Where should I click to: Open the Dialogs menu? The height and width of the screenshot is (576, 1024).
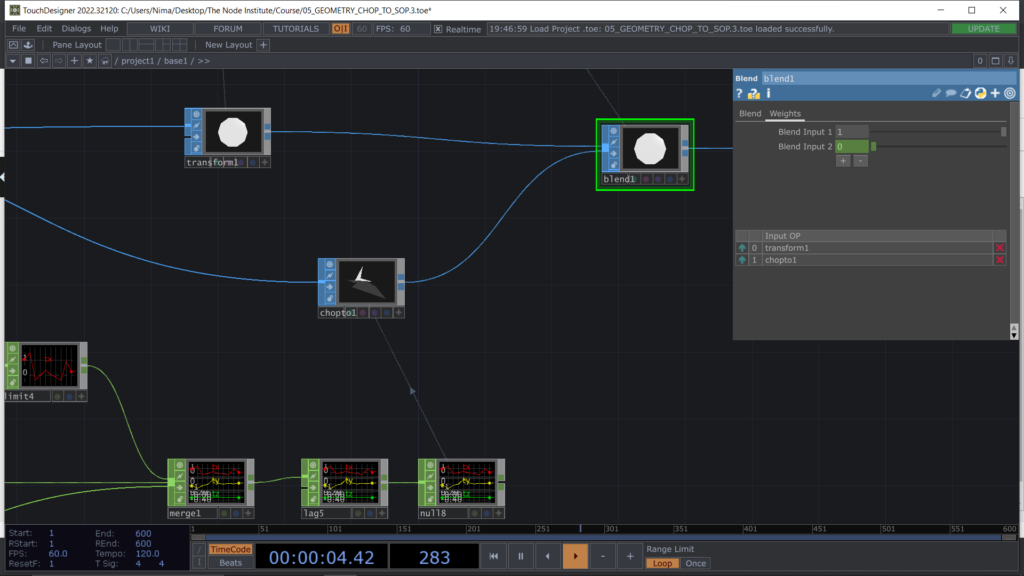(x=76, y=29)
